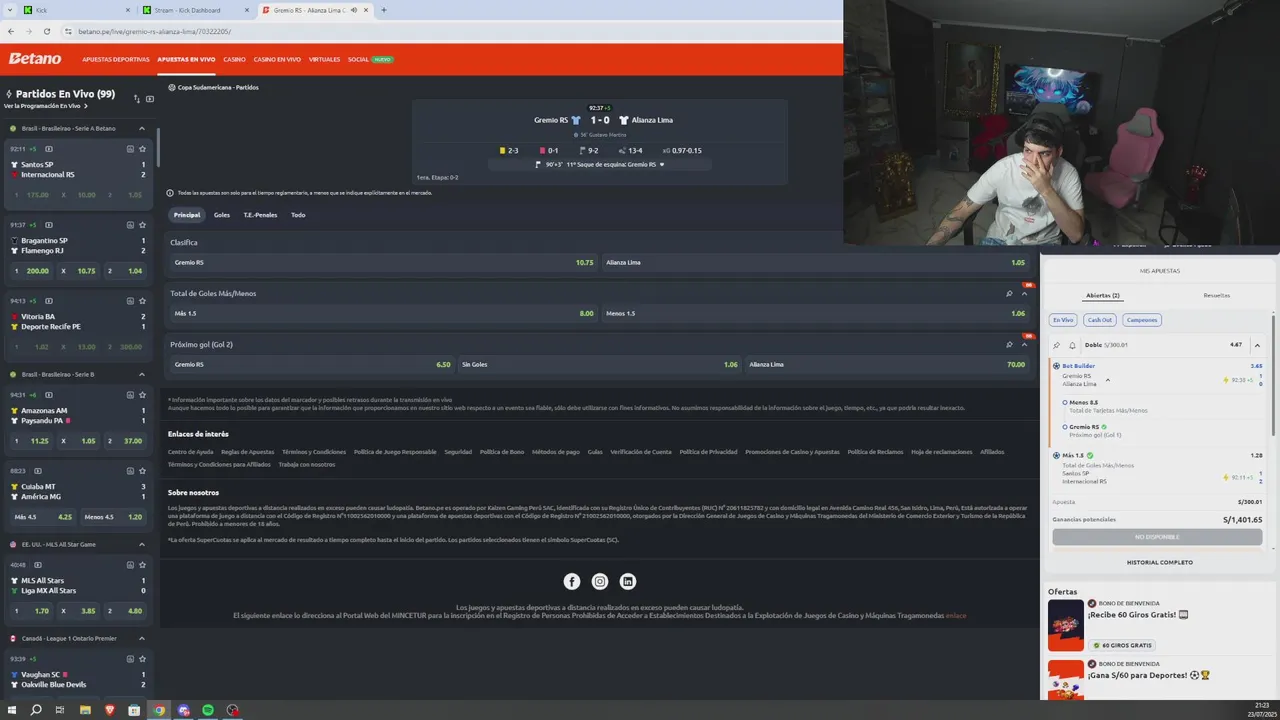This screenshot has height=720, width=1280.
Task: Collapse Próximo gol (Gol 2) market
Action: 1024,345
